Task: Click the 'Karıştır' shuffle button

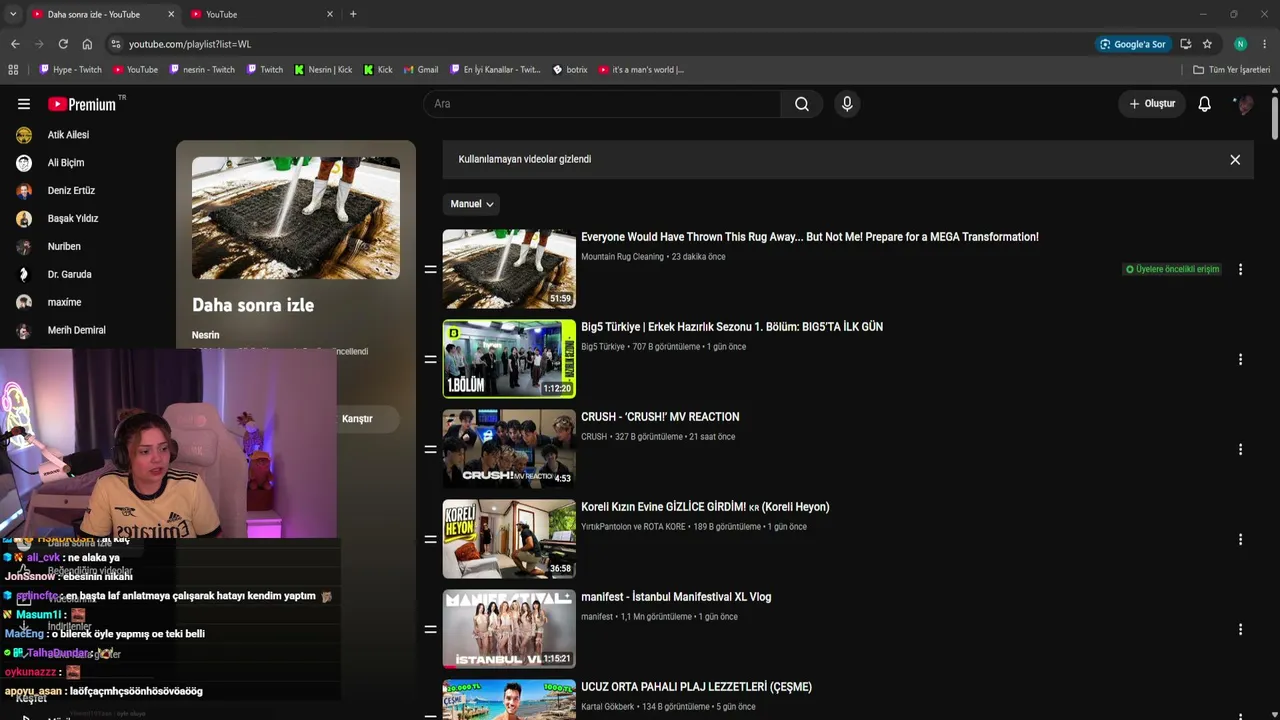Action: [357, 419]
